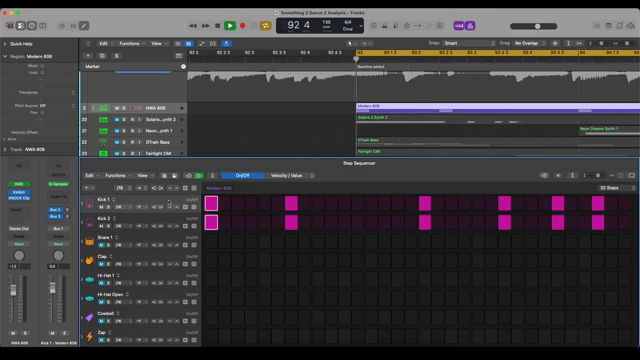The width and height of the screenshot is (640, 360).
Task: Click the Stop transport button
Action: 218,26
